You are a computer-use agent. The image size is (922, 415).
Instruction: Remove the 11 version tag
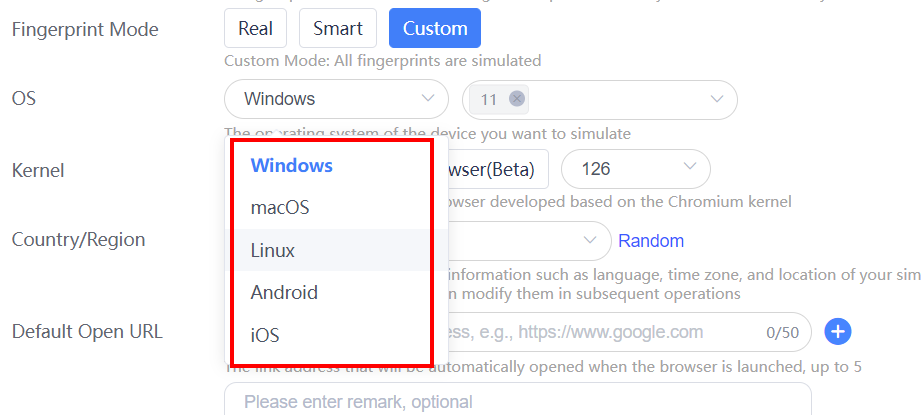[x=517, y=99]
